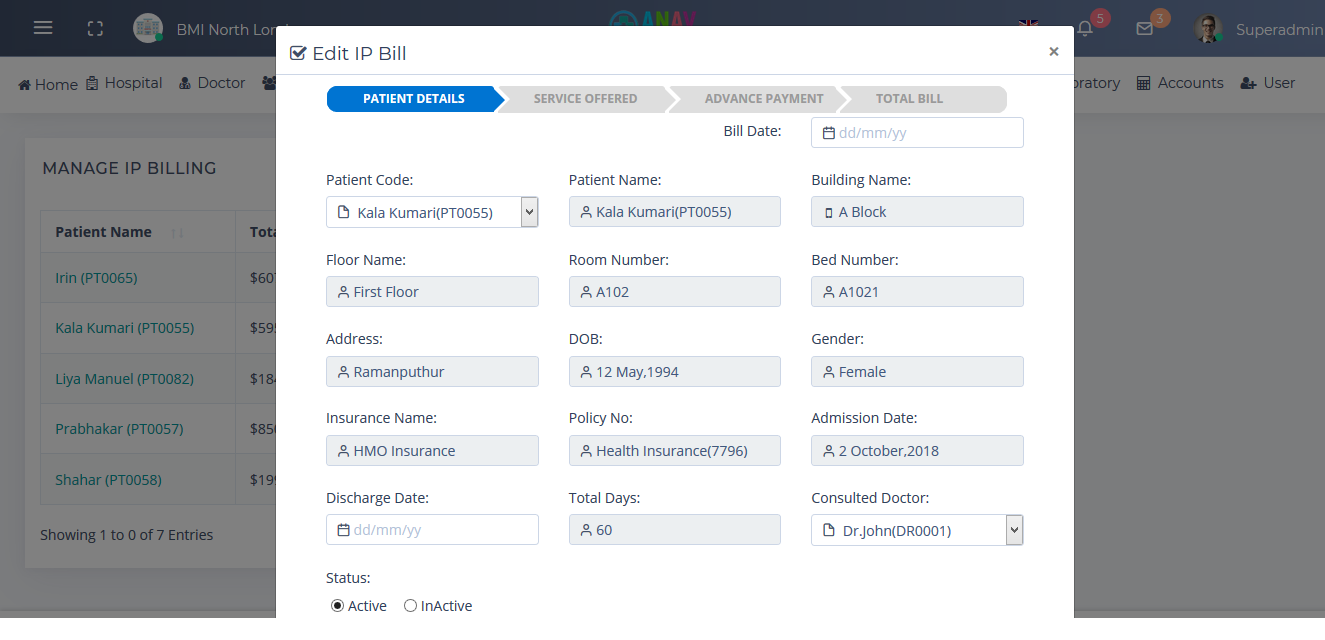This screenshot has width=1325, height=640.
Task: Click the Gender field Female
Action: (917, 371)
